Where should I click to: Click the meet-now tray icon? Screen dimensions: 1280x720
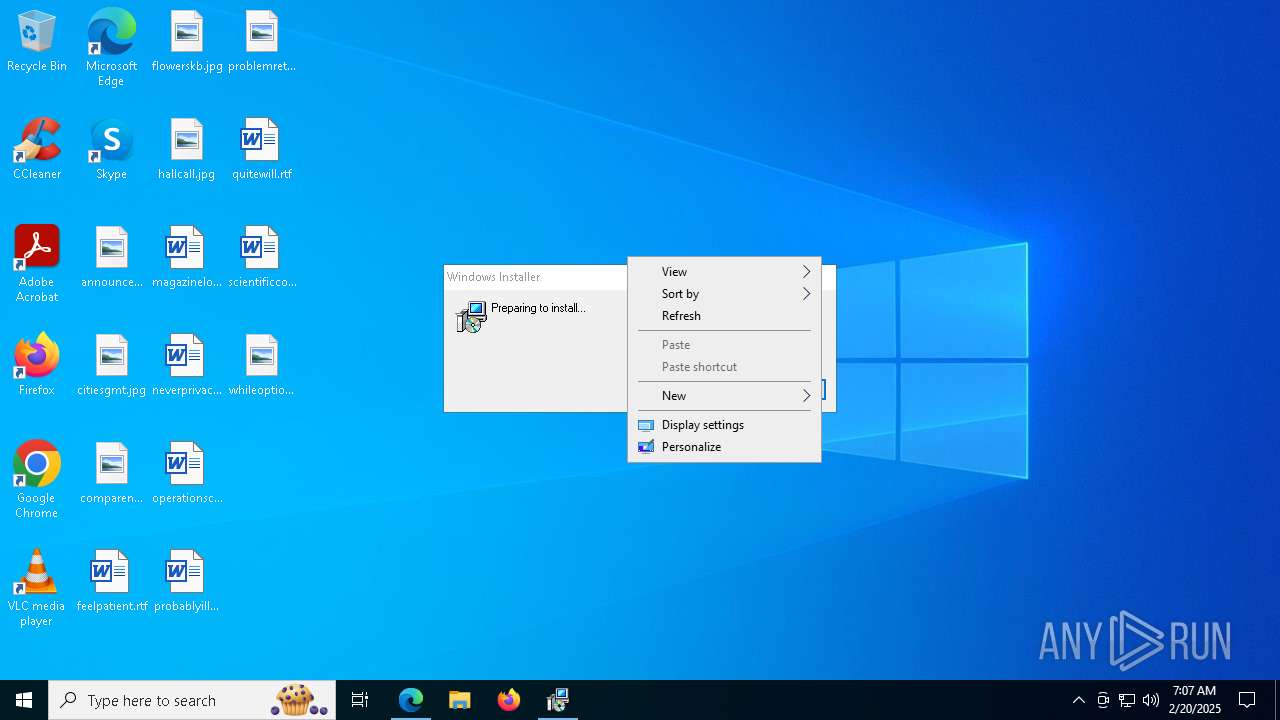pos(1103,700)
